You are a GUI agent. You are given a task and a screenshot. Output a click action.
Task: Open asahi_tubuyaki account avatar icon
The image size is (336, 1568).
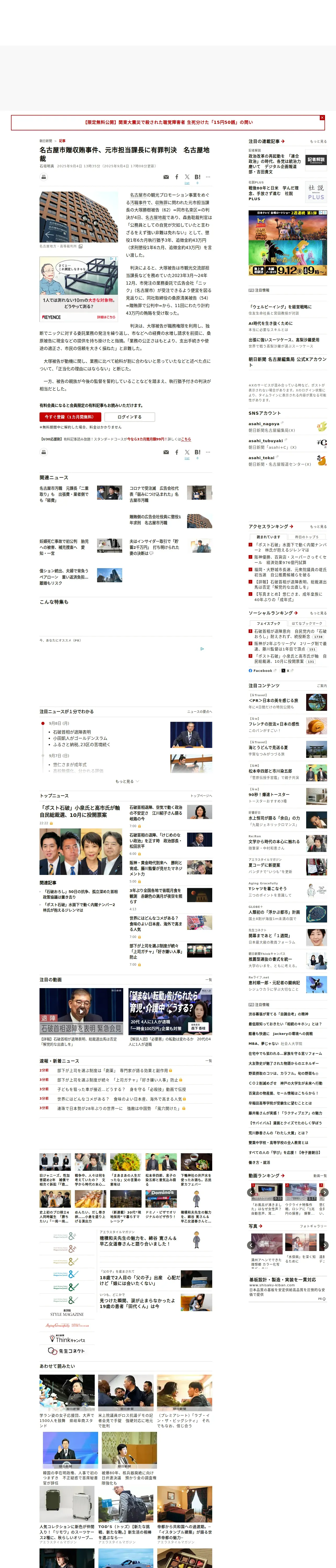tap(321, 444)
